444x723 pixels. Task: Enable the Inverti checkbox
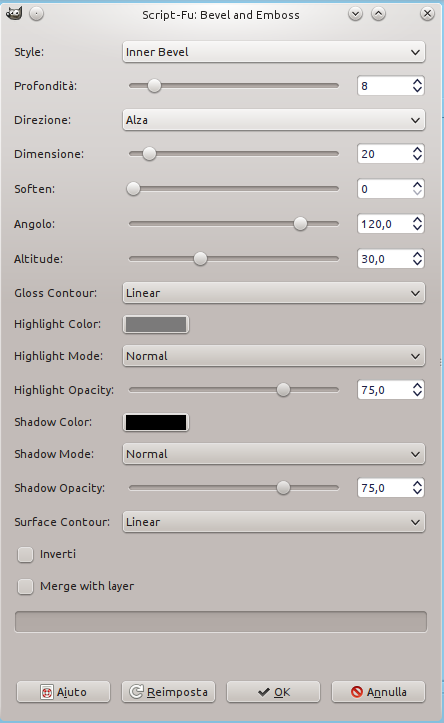(x=25, y=555)
